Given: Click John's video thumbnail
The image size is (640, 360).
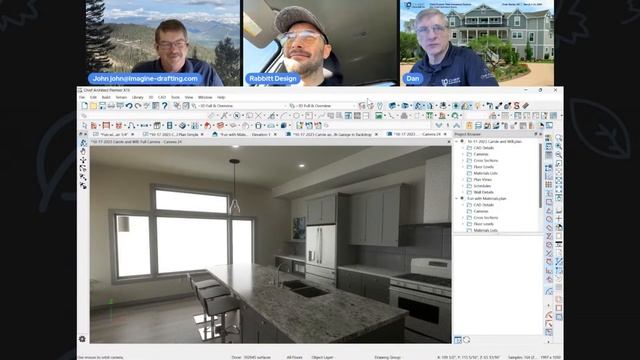Looking at the screenshot, I should click(163, 43).
